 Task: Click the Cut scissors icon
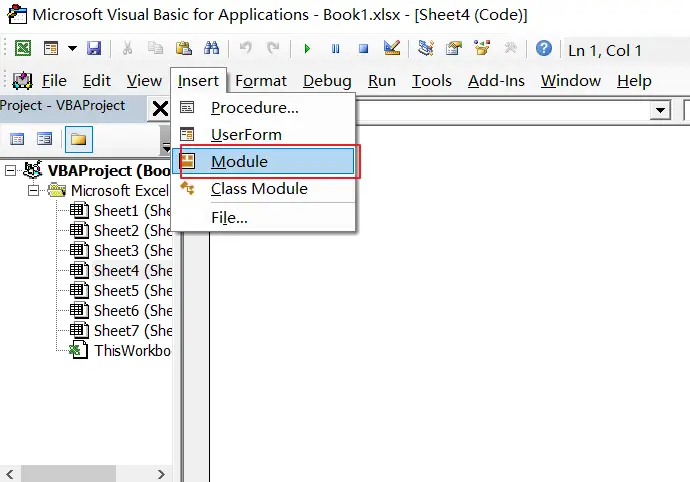pos(128,48)
